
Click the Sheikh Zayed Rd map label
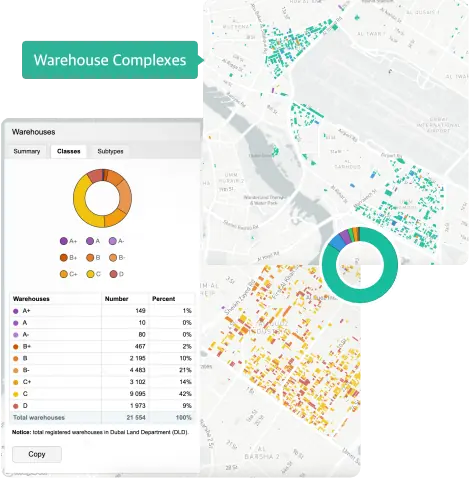coord(239,298)
